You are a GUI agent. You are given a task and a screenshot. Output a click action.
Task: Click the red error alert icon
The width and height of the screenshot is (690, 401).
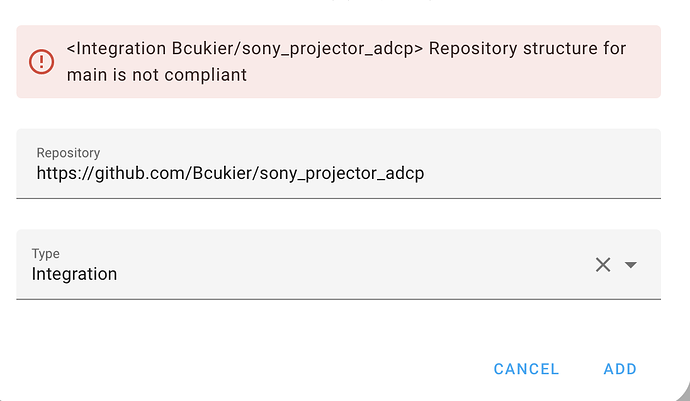coord(41,62)
